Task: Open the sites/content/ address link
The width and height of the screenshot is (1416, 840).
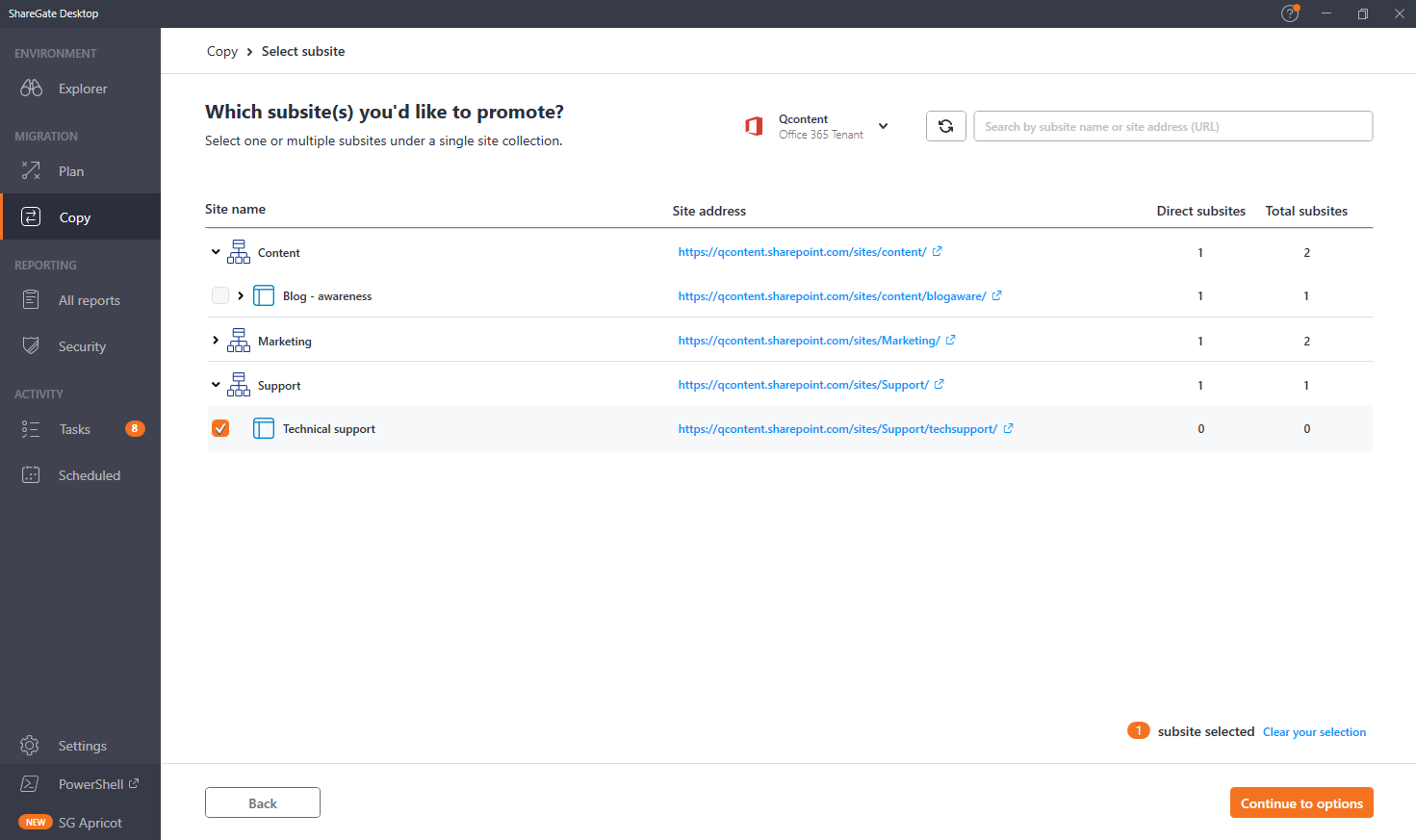Action: [x=802, y=252]
